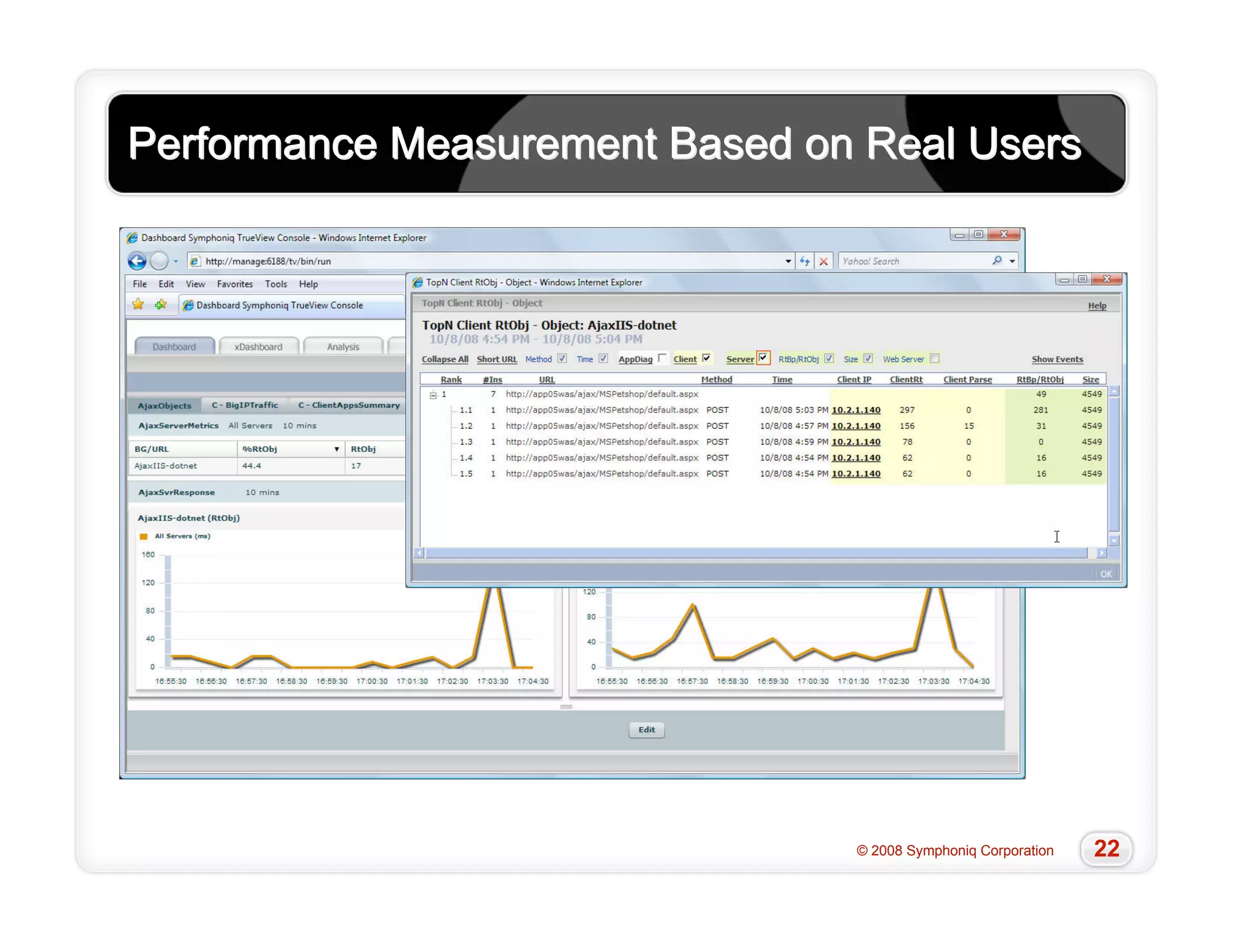Image resolution: width=1233 pixels, height=952 pixels.
Task: Click the vertical scrollbar up arrow
Action: click(1114, 392)
